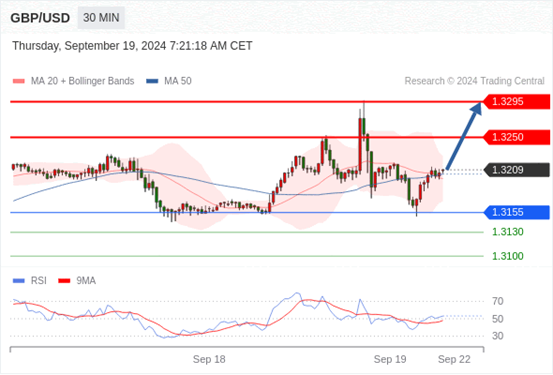Click the RSI 70 axis label

[498, 301]
